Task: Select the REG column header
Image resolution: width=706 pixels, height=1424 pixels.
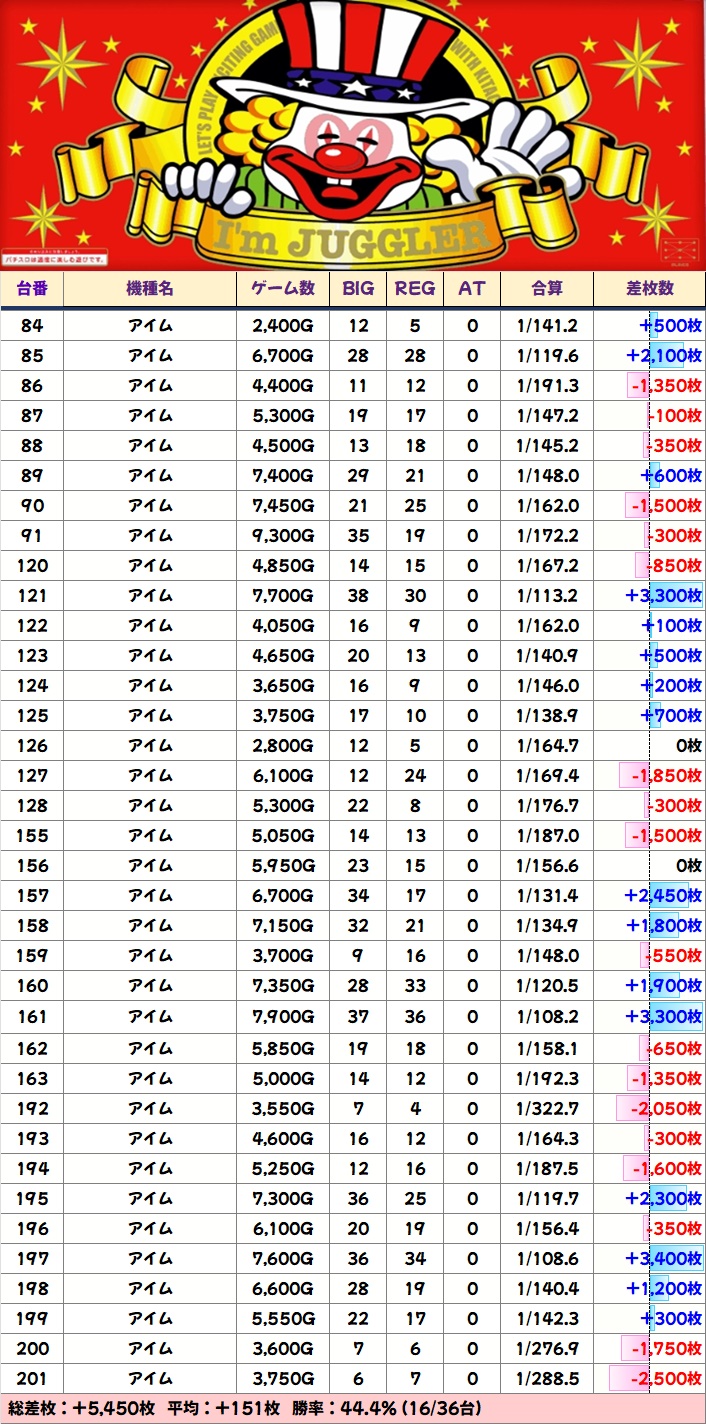Action: coord(415,289)
